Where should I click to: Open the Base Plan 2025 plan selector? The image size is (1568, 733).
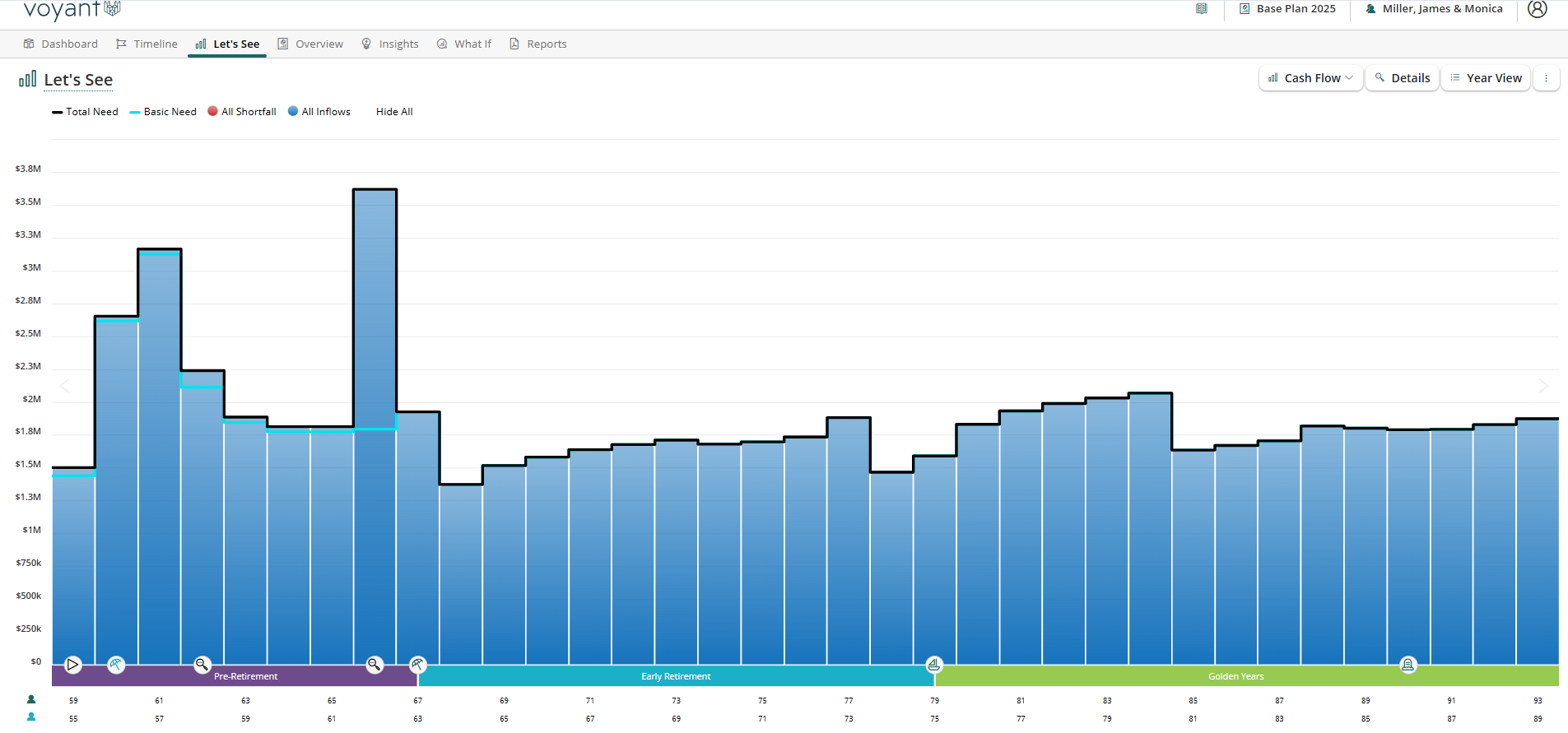(1287, 9)
